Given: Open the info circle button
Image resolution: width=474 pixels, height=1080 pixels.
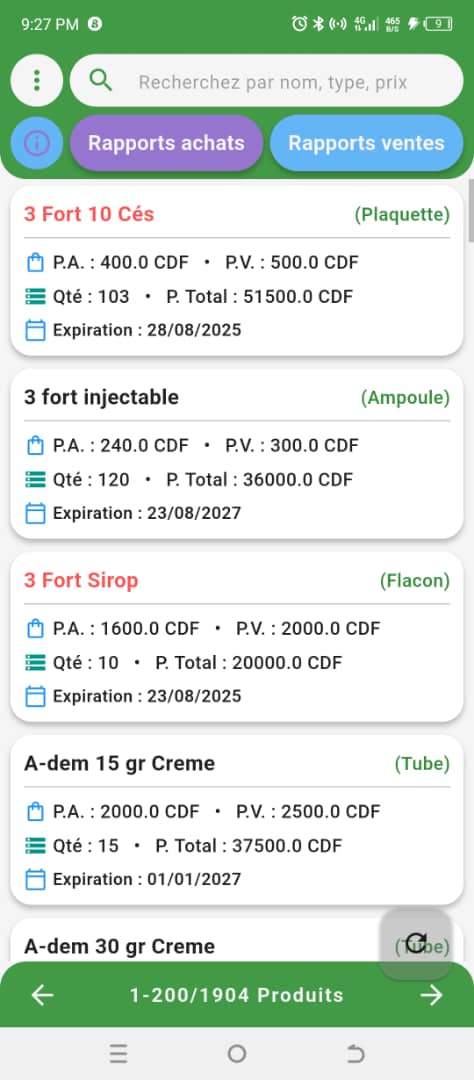Looking at the screenshot, I should (x=37, y=143).
